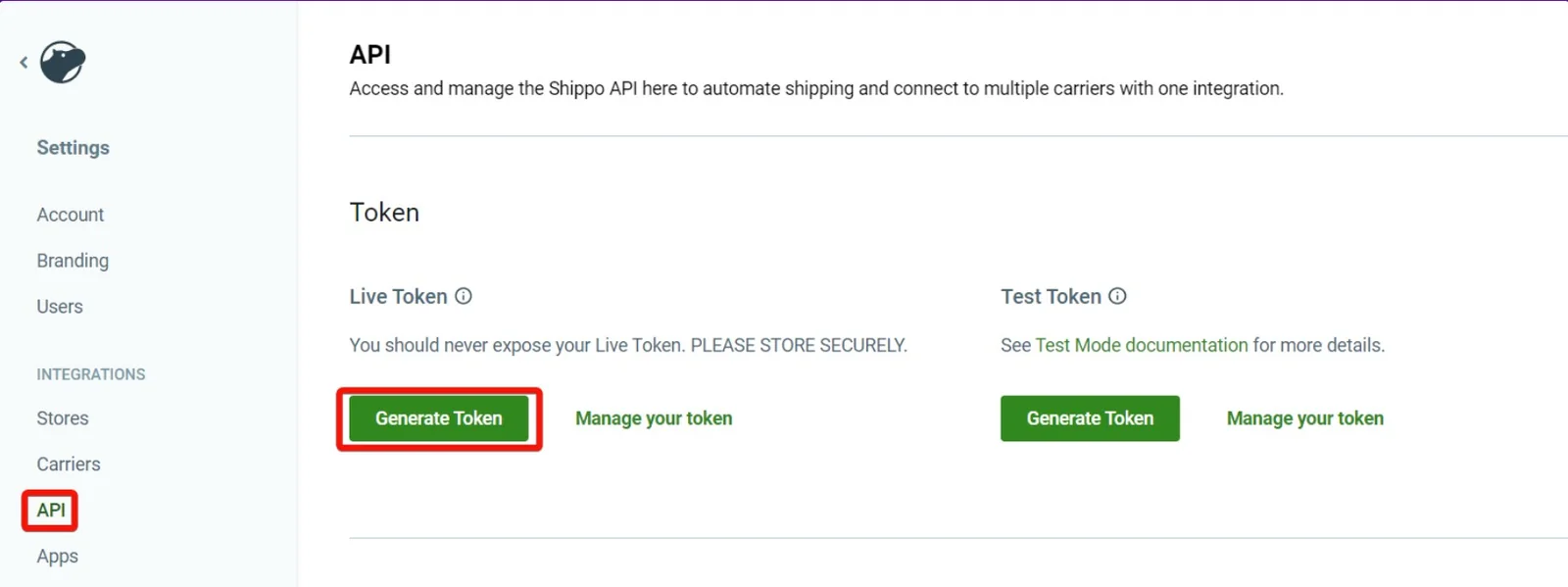Click the API page heading

tap(370, 55)
